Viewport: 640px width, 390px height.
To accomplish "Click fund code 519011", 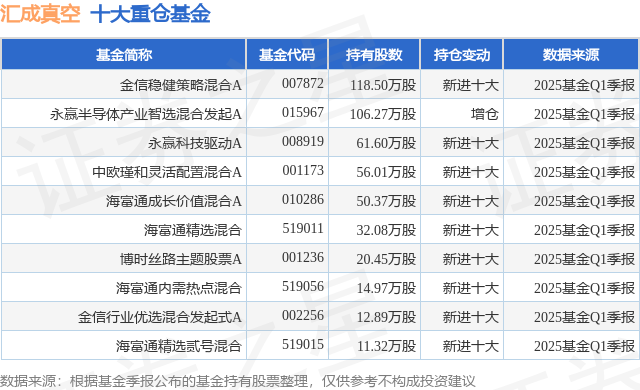I will (303, 228).
